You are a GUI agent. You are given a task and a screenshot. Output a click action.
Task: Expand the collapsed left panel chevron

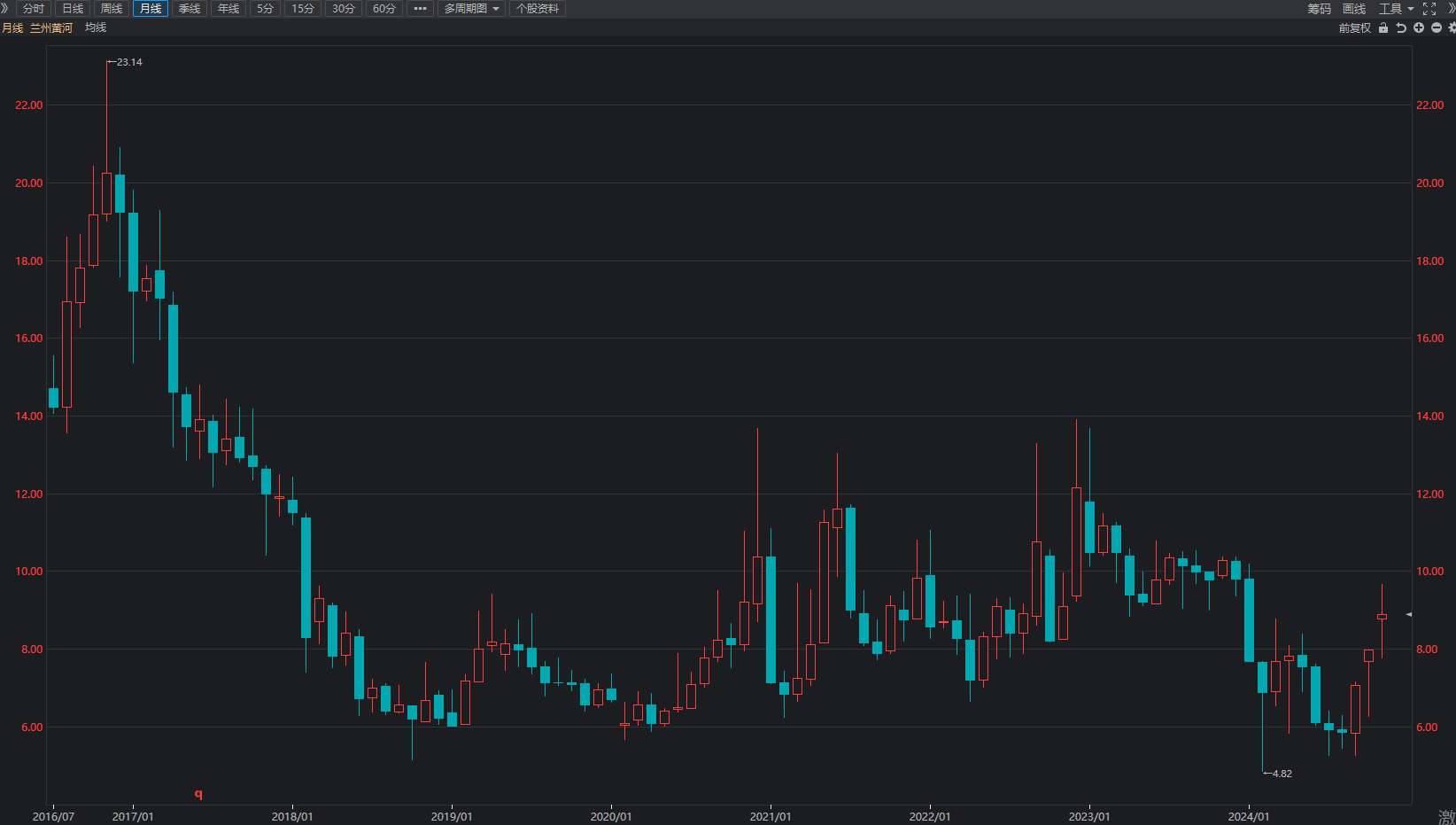(x=4, y=8)
